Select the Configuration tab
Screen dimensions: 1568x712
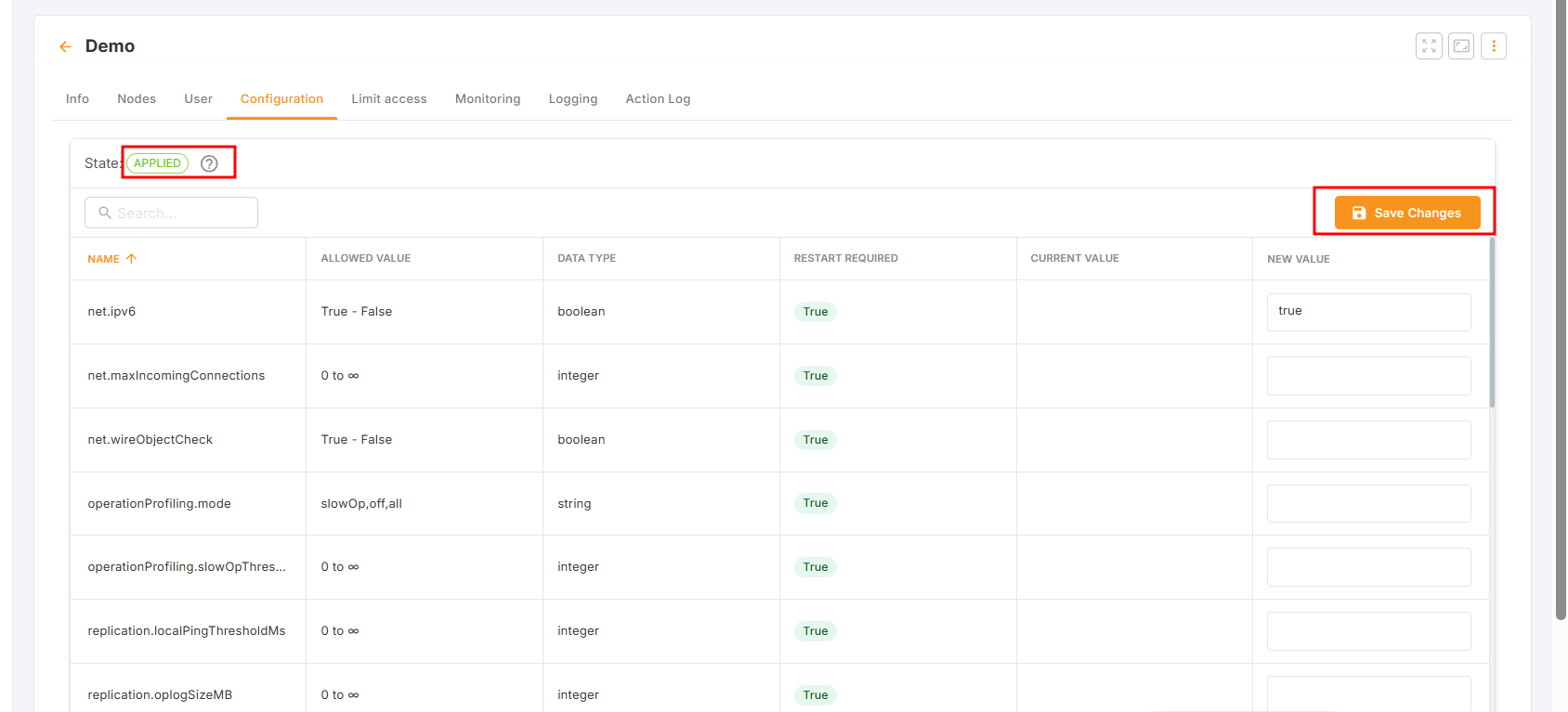click(281, 98)
